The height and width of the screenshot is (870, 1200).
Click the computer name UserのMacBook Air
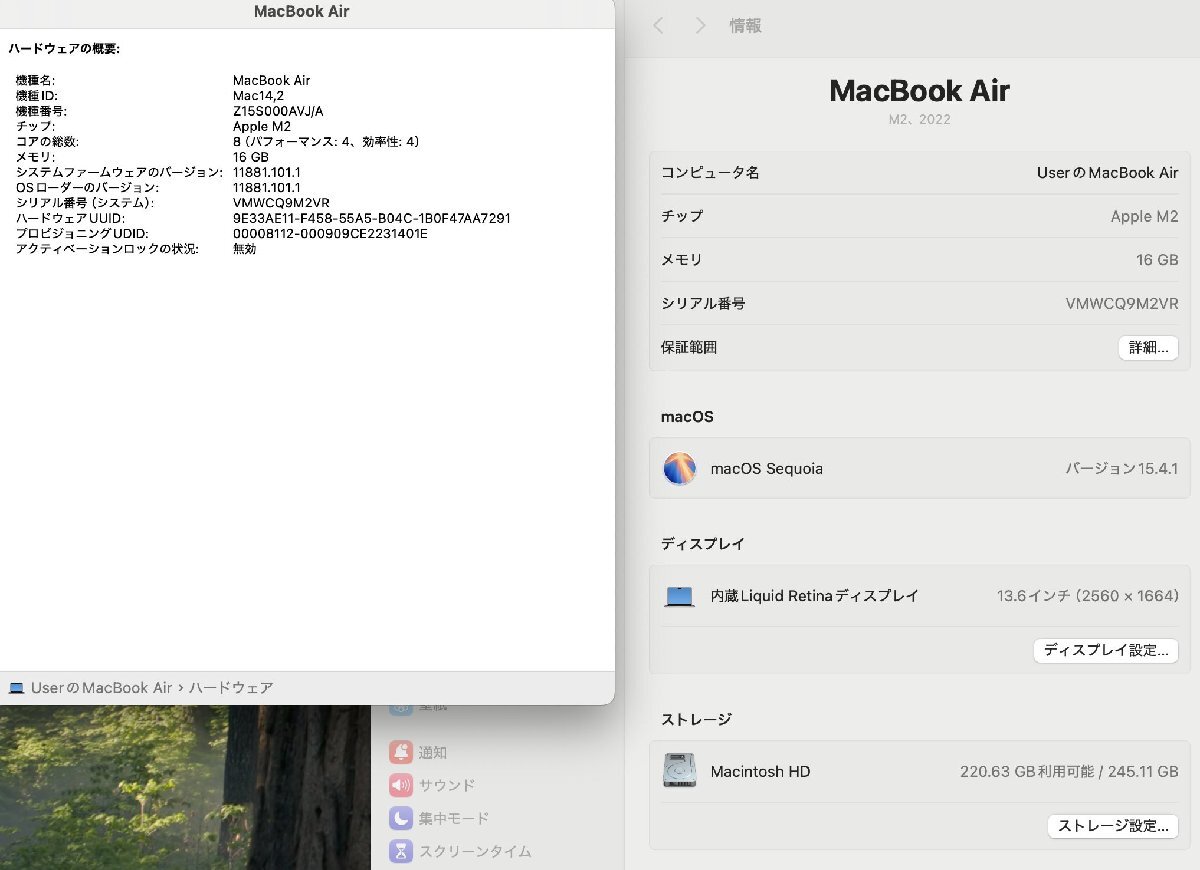[x=1107, y=172]
